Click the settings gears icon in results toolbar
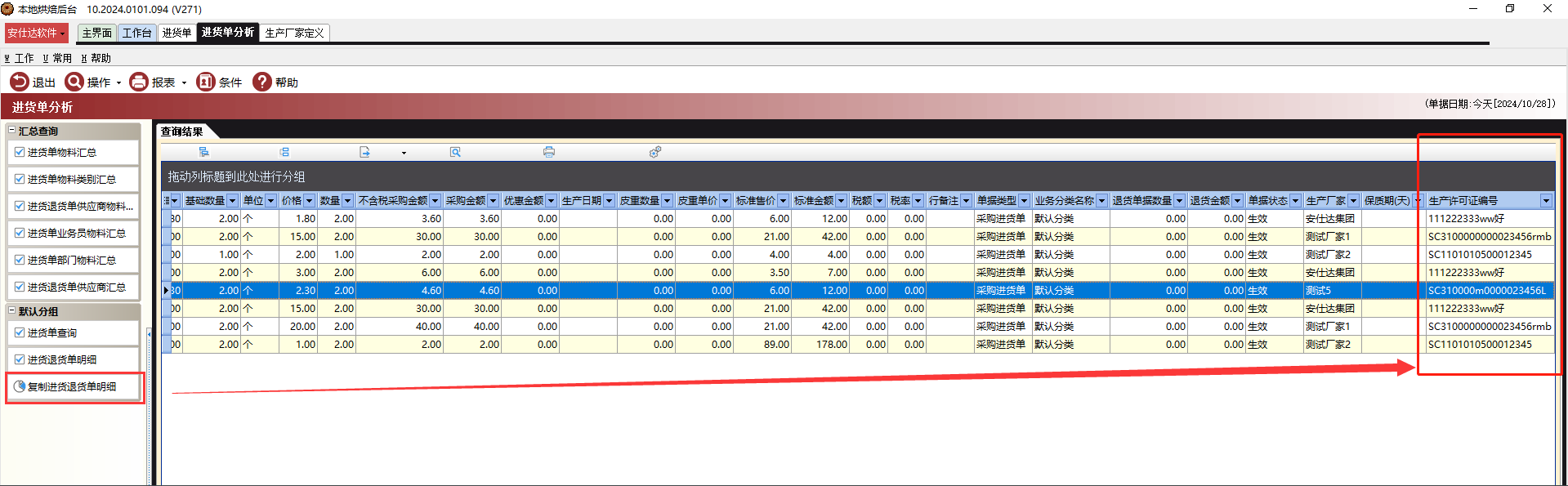 655,152
